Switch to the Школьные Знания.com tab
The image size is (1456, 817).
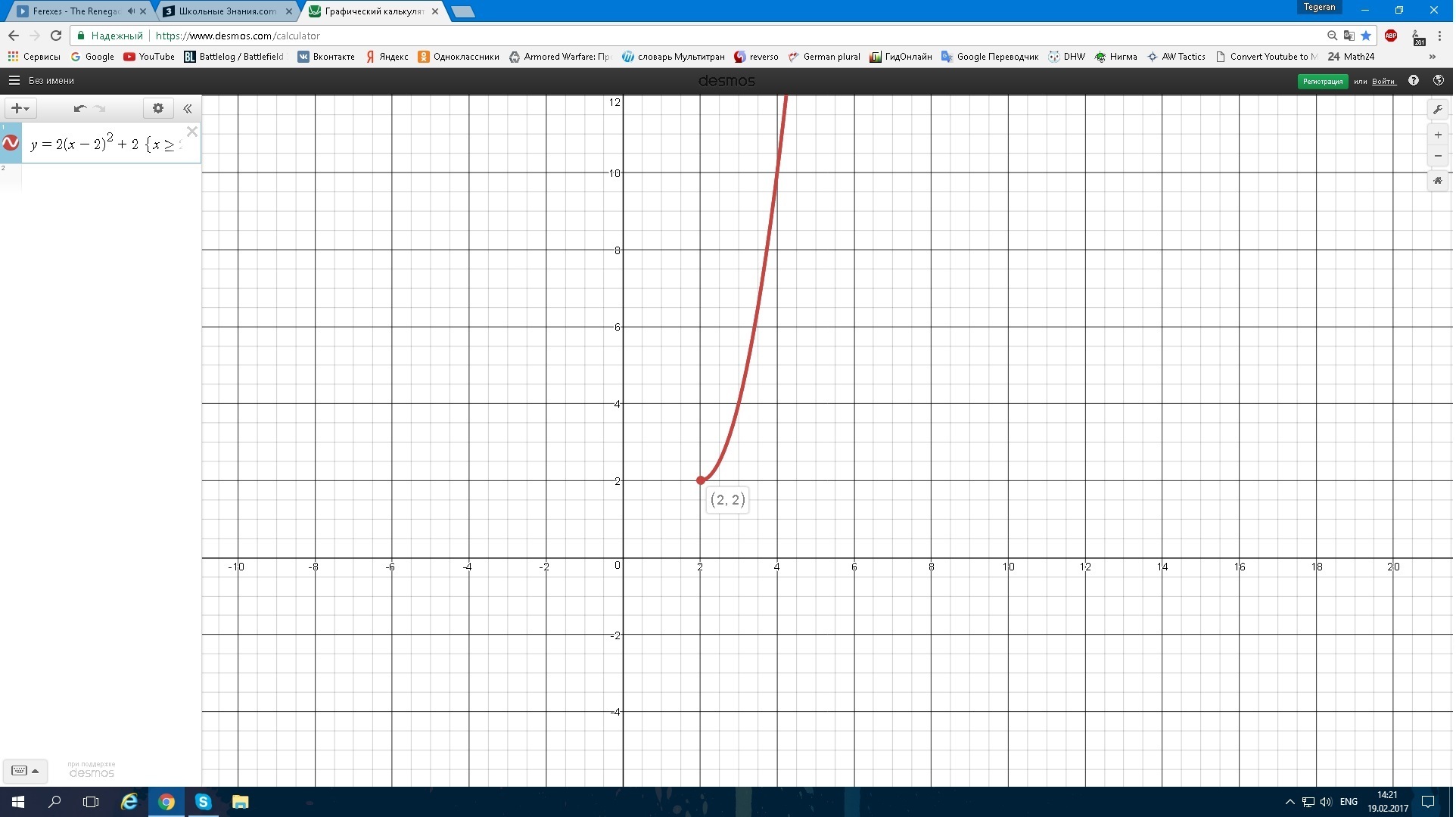227,11
